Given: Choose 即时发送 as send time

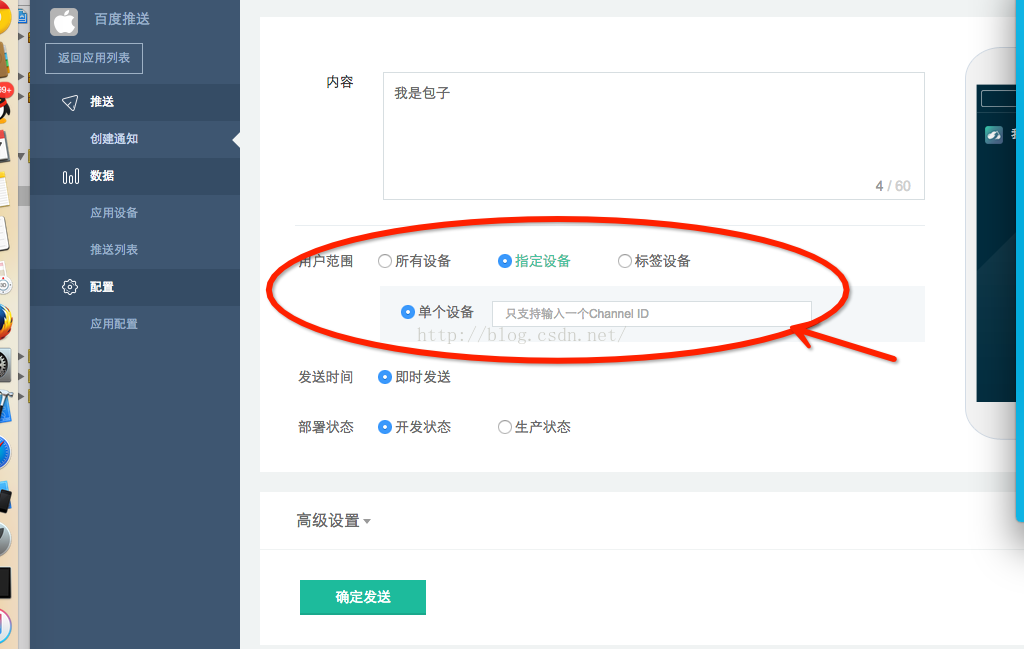Looking at the screenshot, I should pos(385,377).
